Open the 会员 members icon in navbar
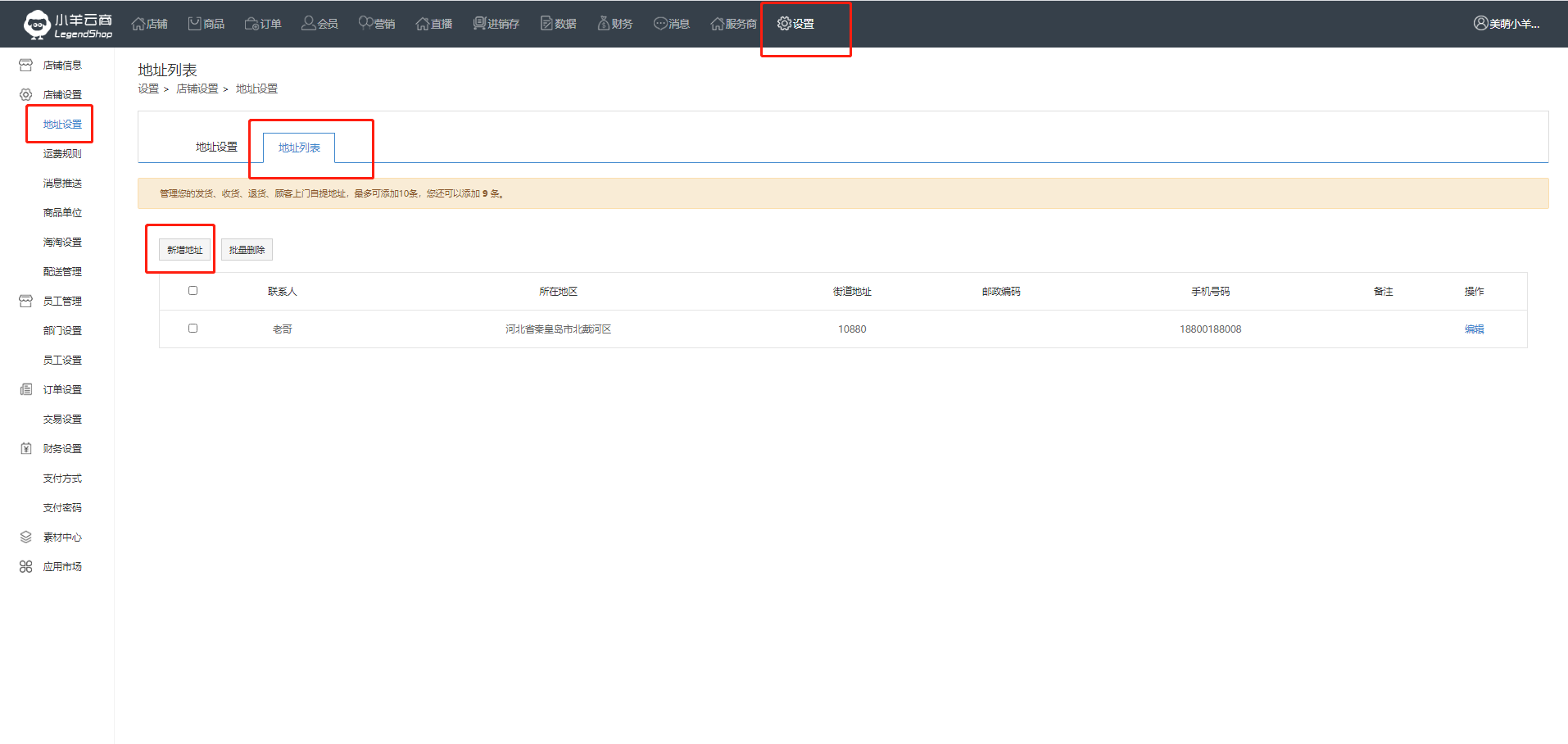Screen dimensions: 1568x744 tap(309, 24)
